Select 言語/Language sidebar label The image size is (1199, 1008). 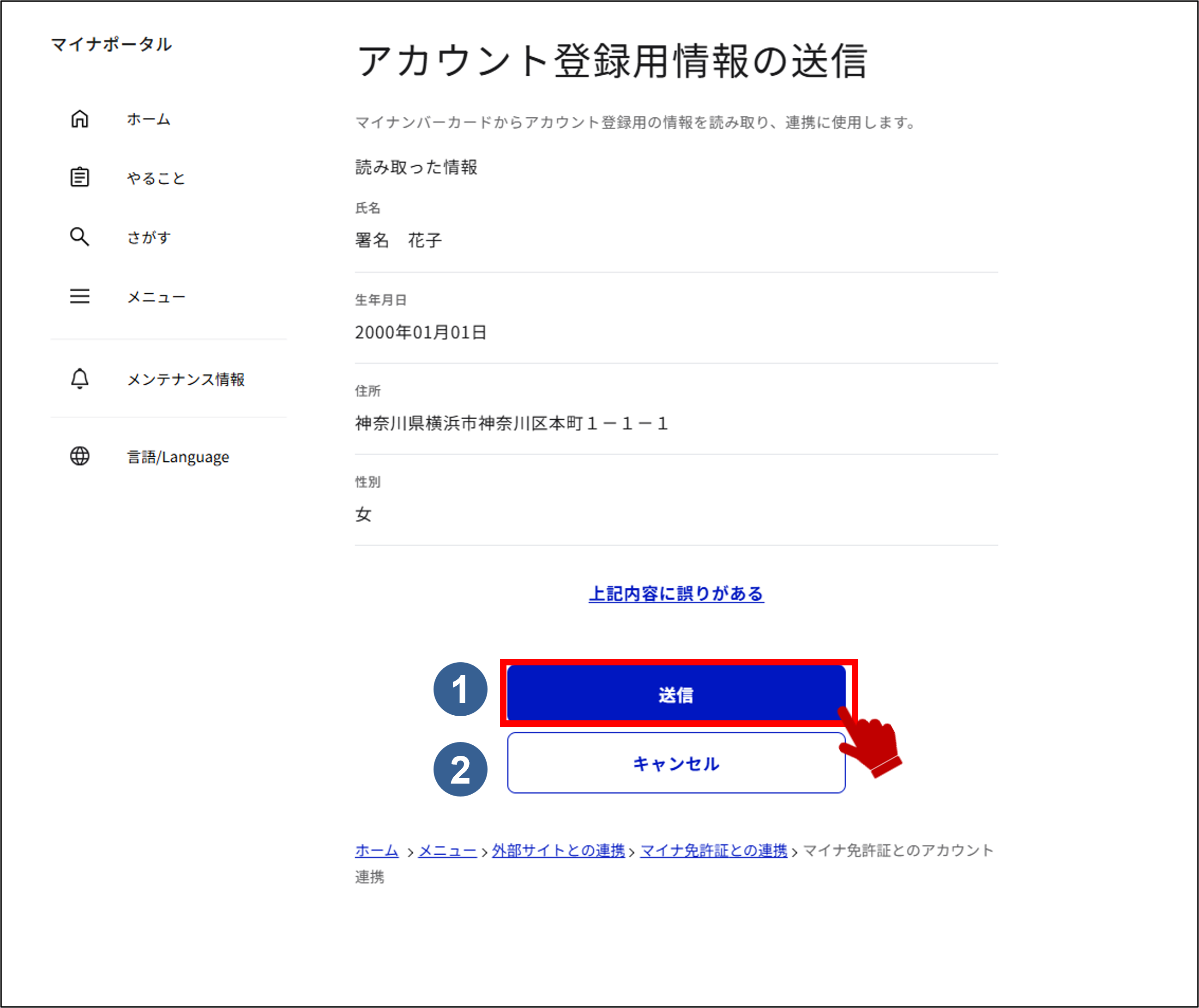(178, 457)
